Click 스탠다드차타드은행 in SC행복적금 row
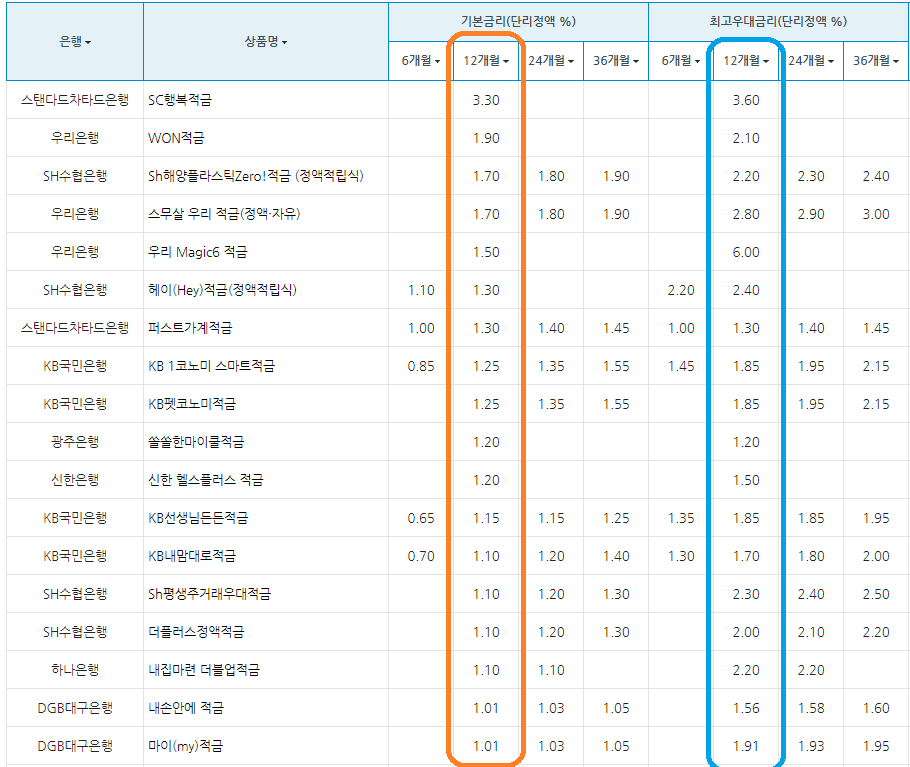This screenshot has width=910, height=767. (75, 100)
